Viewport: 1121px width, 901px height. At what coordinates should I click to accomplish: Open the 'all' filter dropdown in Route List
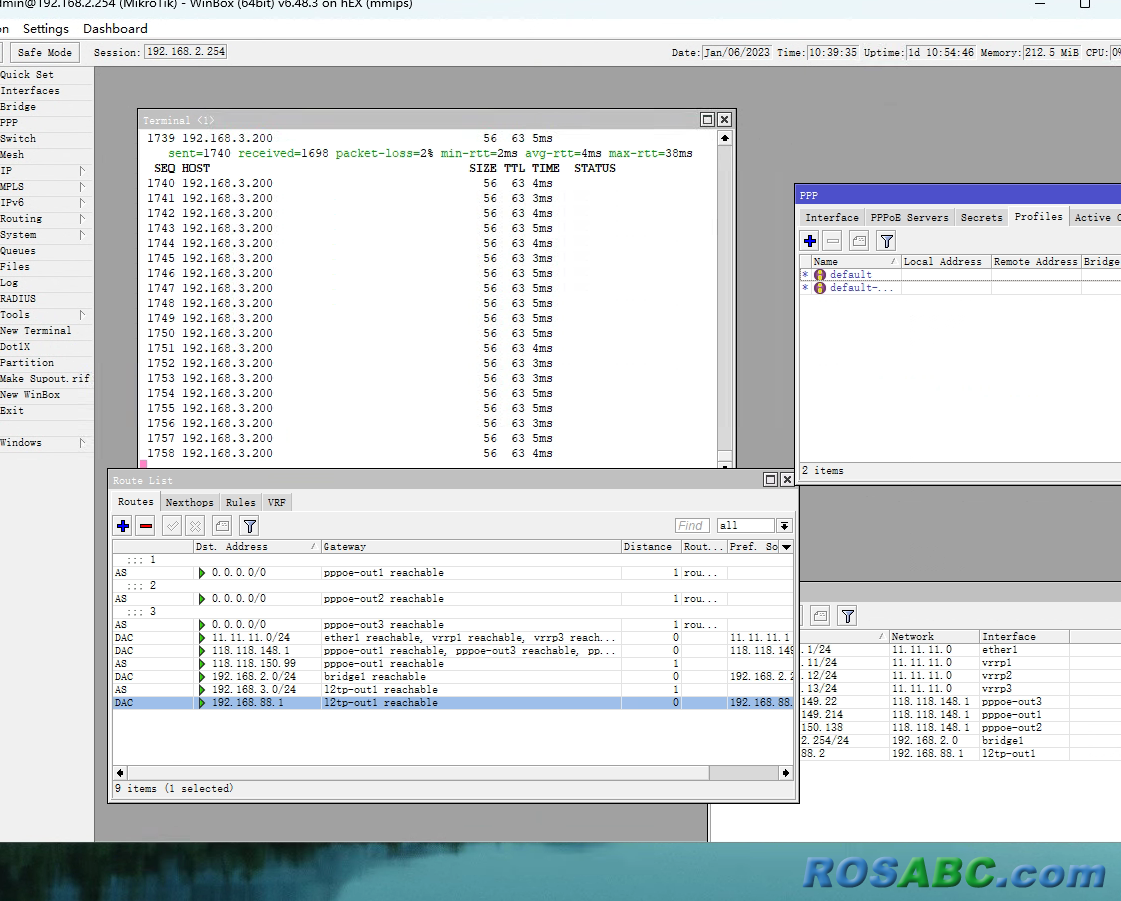[x=784, y=526]
